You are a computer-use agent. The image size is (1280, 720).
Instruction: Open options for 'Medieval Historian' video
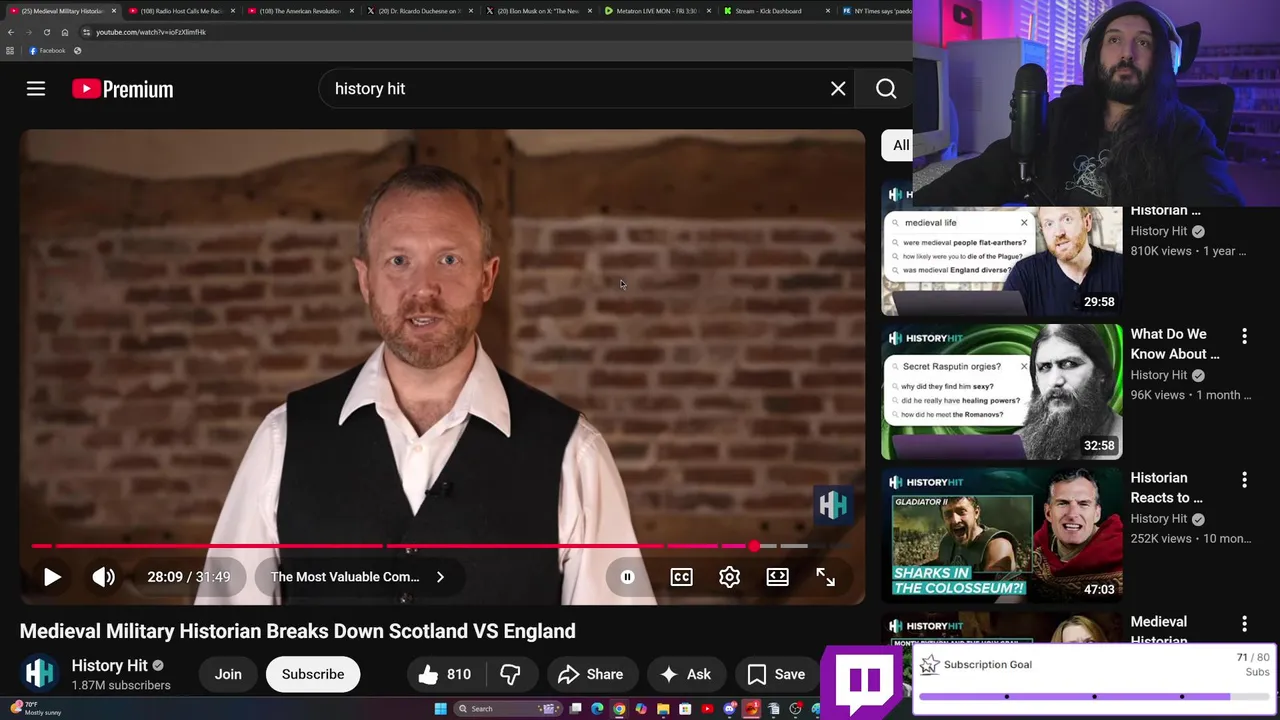[1244, 624]
